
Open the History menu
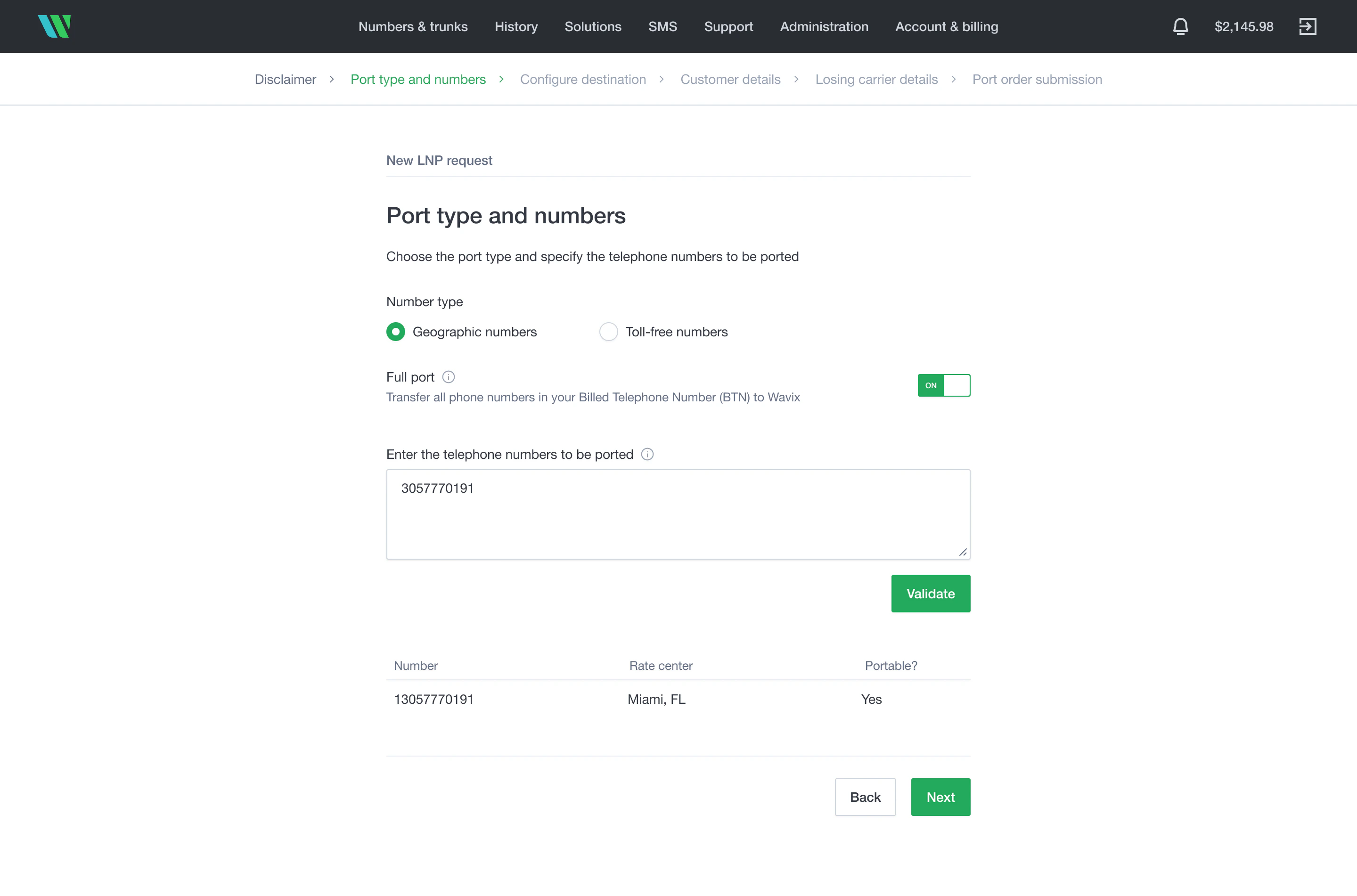click(516, 26)
